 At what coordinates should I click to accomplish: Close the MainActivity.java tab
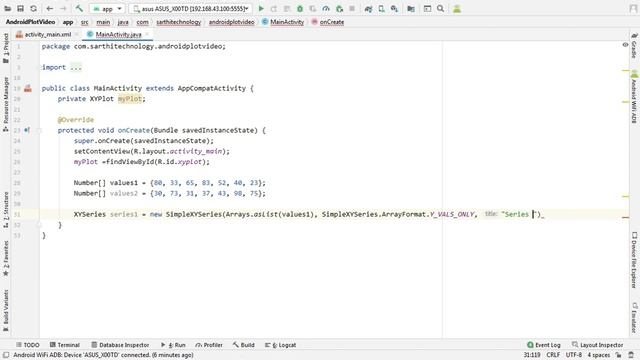point(147,35)
